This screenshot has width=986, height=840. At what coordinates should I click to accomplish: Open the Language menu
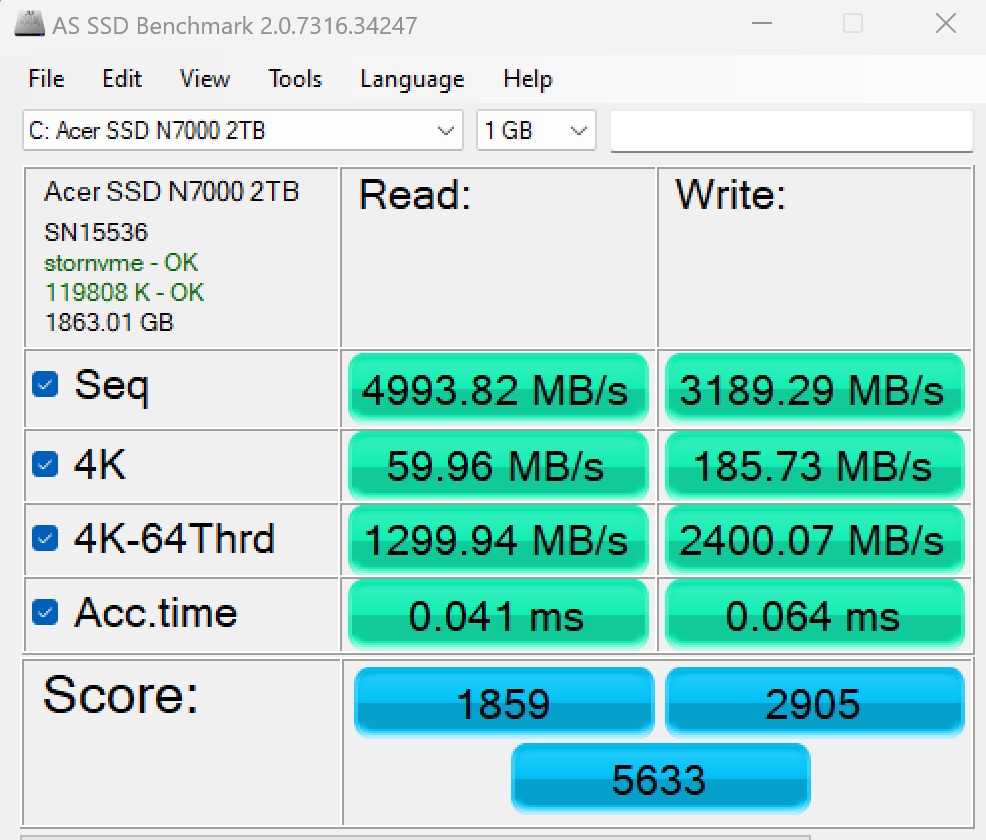click(412, 79)
